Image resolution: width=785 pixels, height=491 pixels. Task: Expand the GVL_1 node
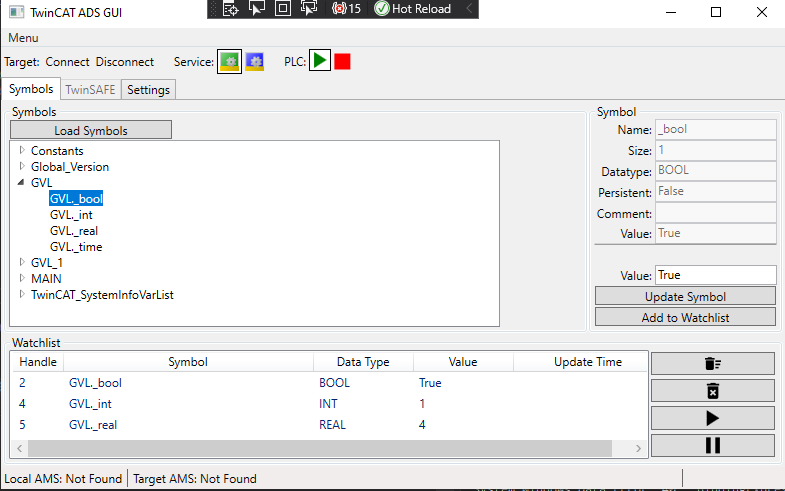tap(22, 262)
